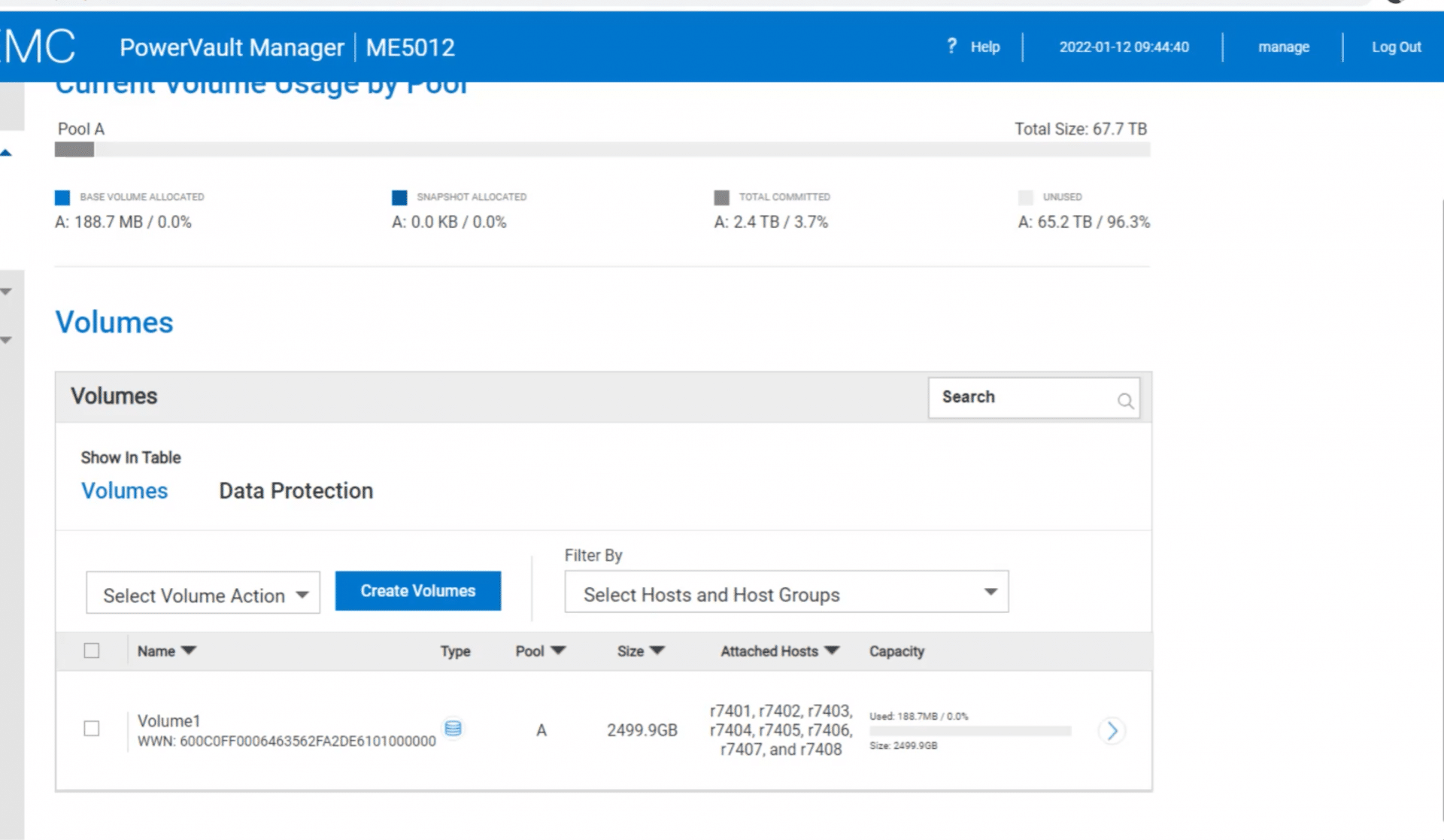Click Log Out

(x=1397, y=47)
